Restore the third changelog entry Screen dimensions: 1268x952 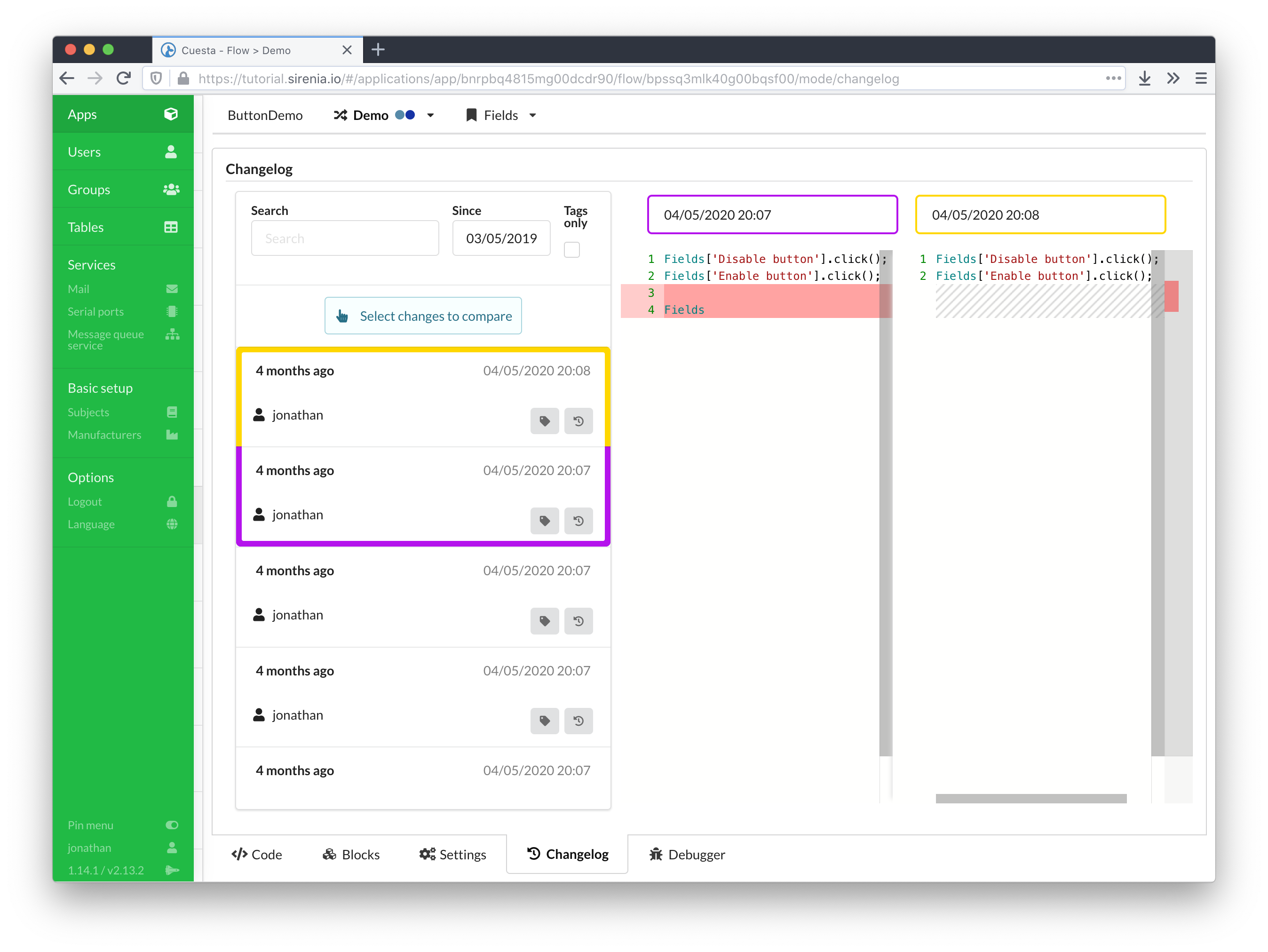[579, 621]
